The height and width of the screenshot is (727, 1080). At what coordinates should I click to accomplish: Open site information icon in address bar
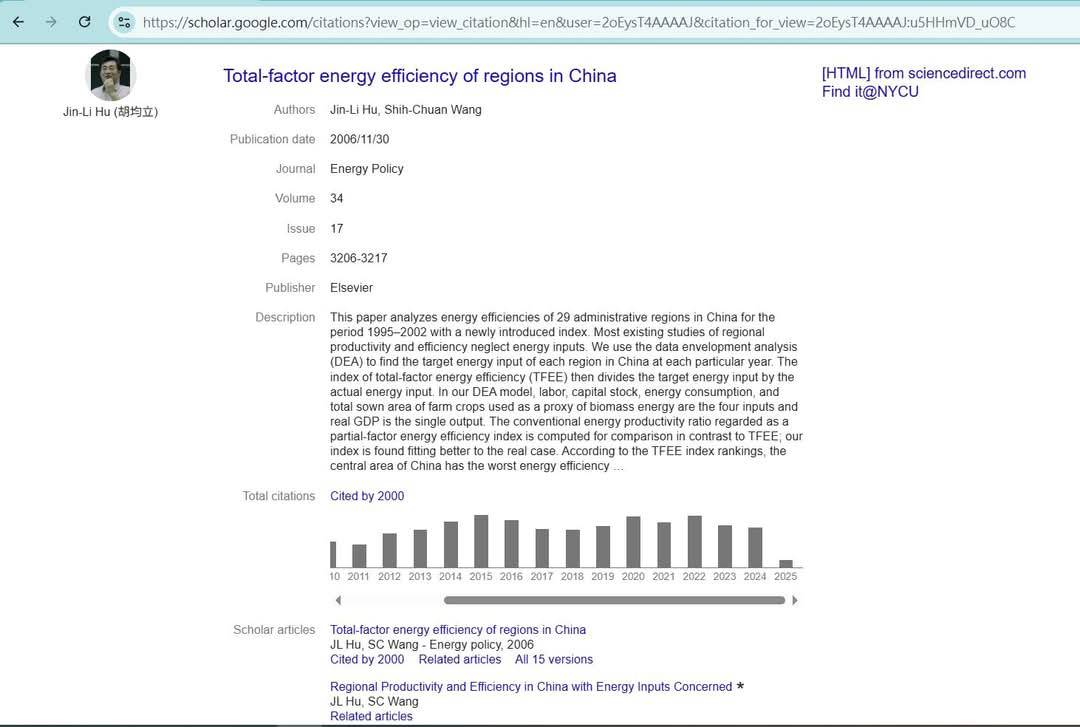click(x=124, y=21)
